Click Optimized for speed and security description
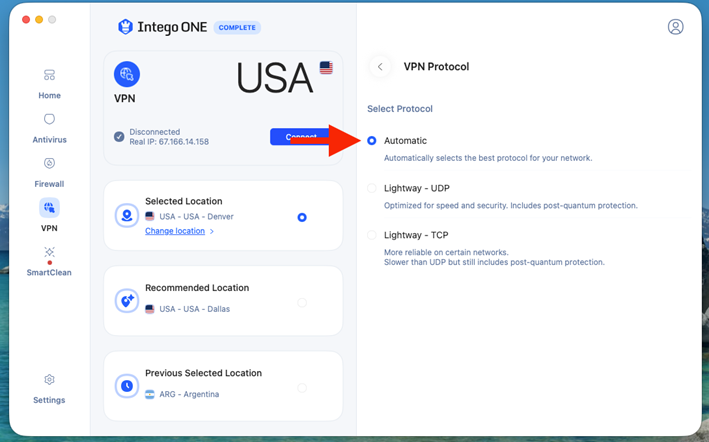The width and height of the screenshot is (709, 442). pyautogui.click(x=510, y=206)
